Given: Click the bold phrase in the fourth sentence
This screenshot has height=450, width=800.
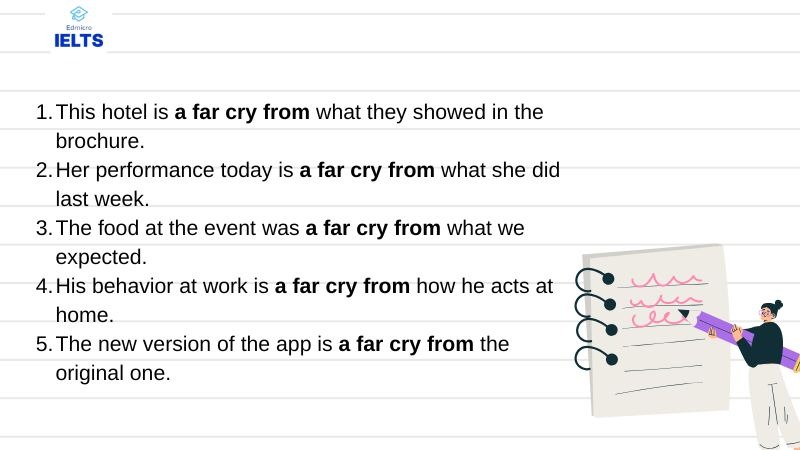Looking at the screenshot, I should (342, 286).
